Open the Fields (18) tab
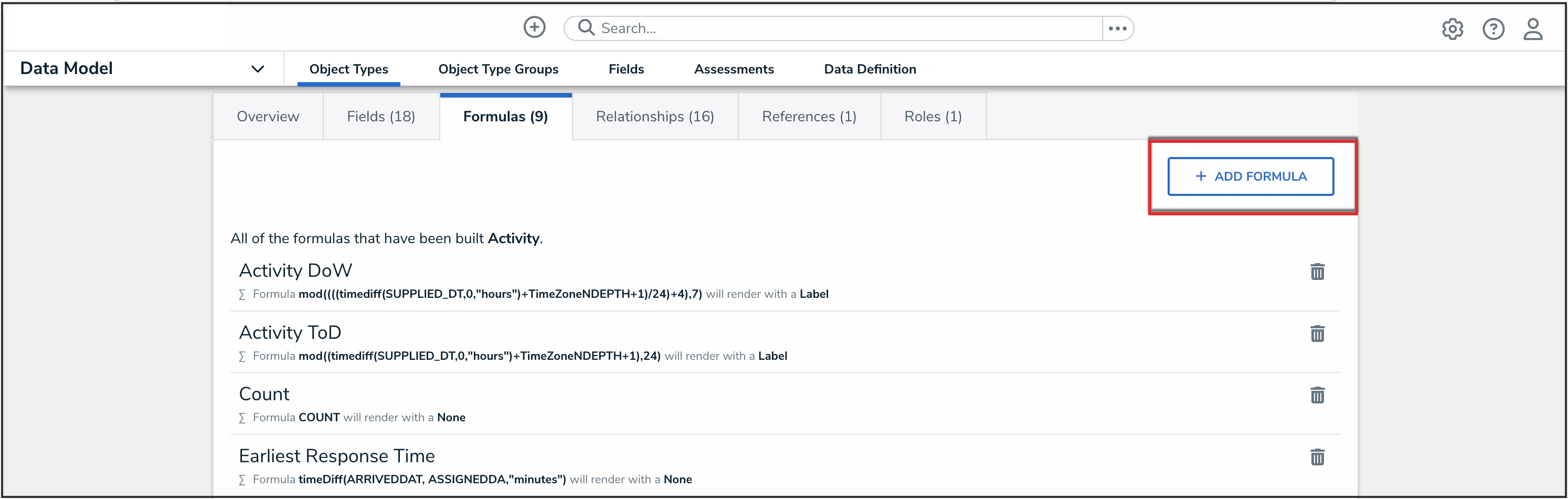 (x=380, y=117)
